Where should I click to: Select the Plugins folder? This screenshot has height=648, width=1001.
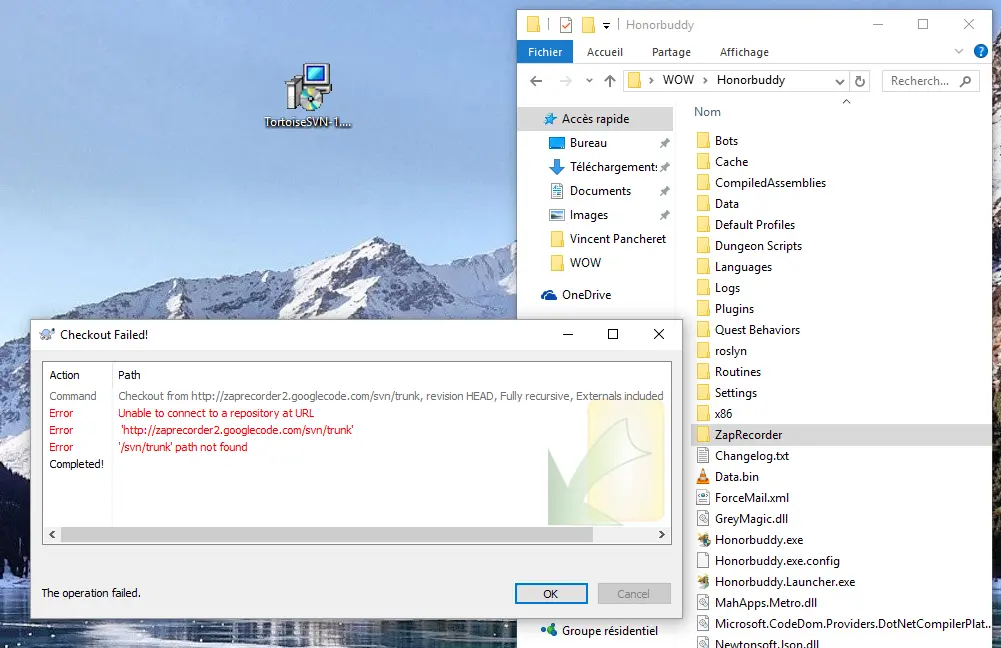pos(734,309)
